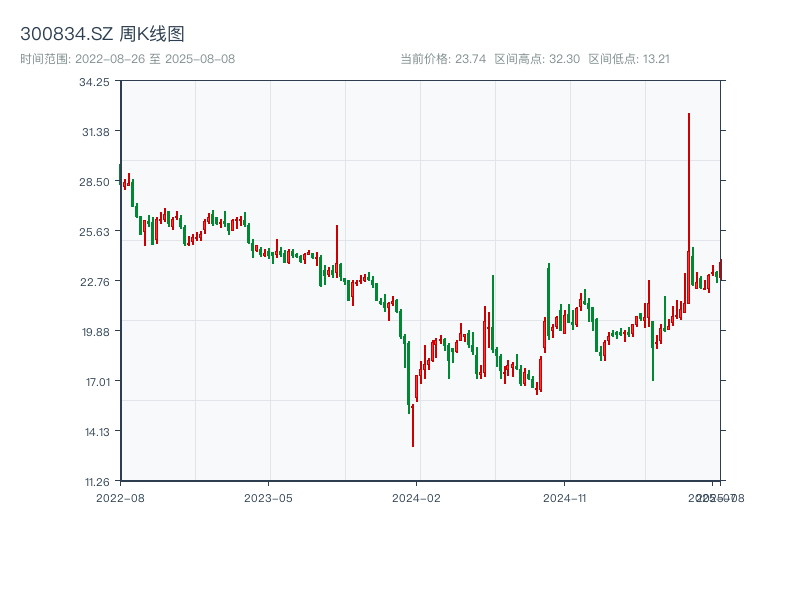Viewport: 800px width, 600px height.
Task: Click the 31.38 y-axis price label
Action: (95, 132)
